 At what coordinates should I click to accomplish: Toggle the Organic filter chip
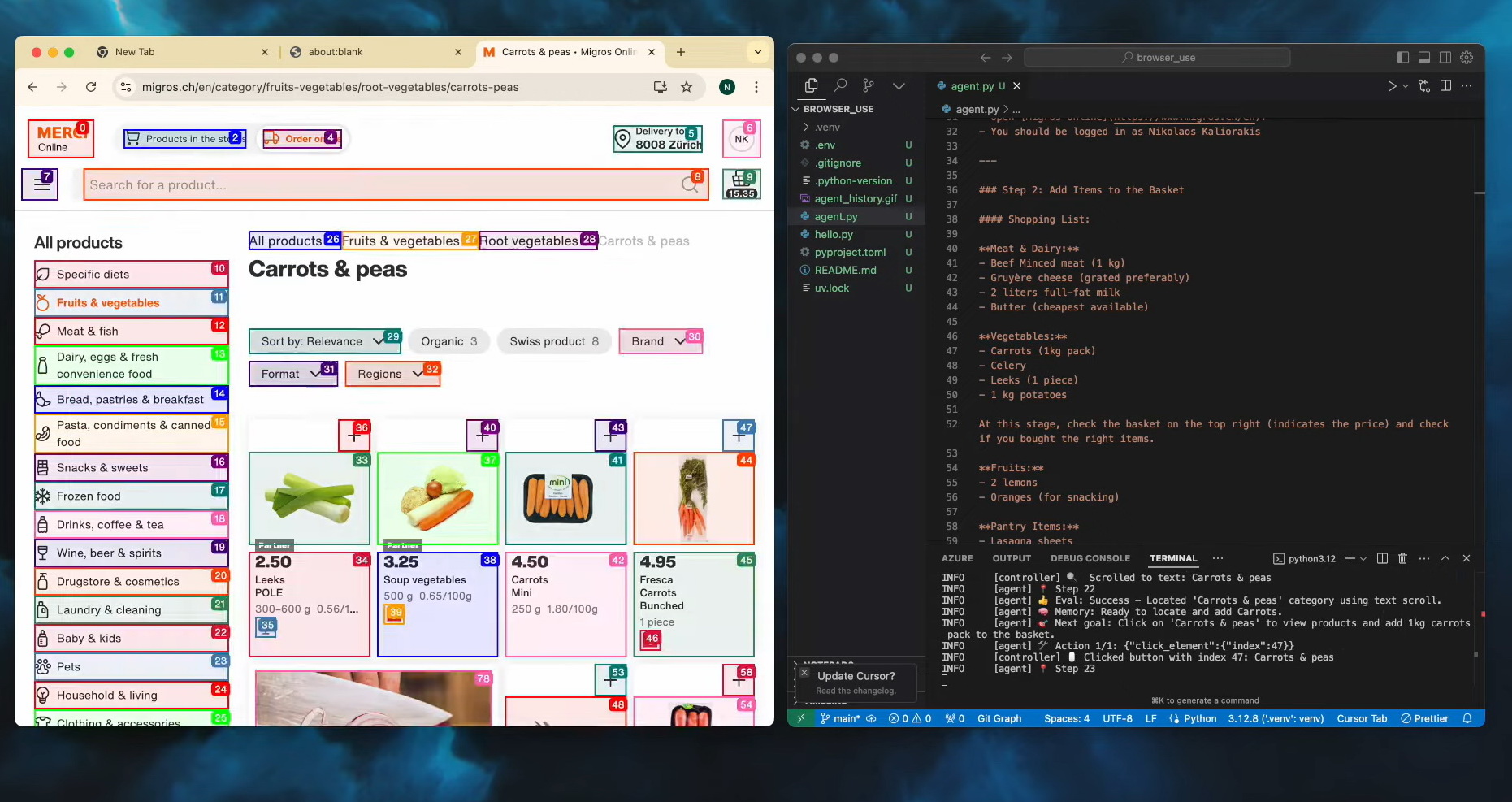pyautogui.click(x=449, y=341)
